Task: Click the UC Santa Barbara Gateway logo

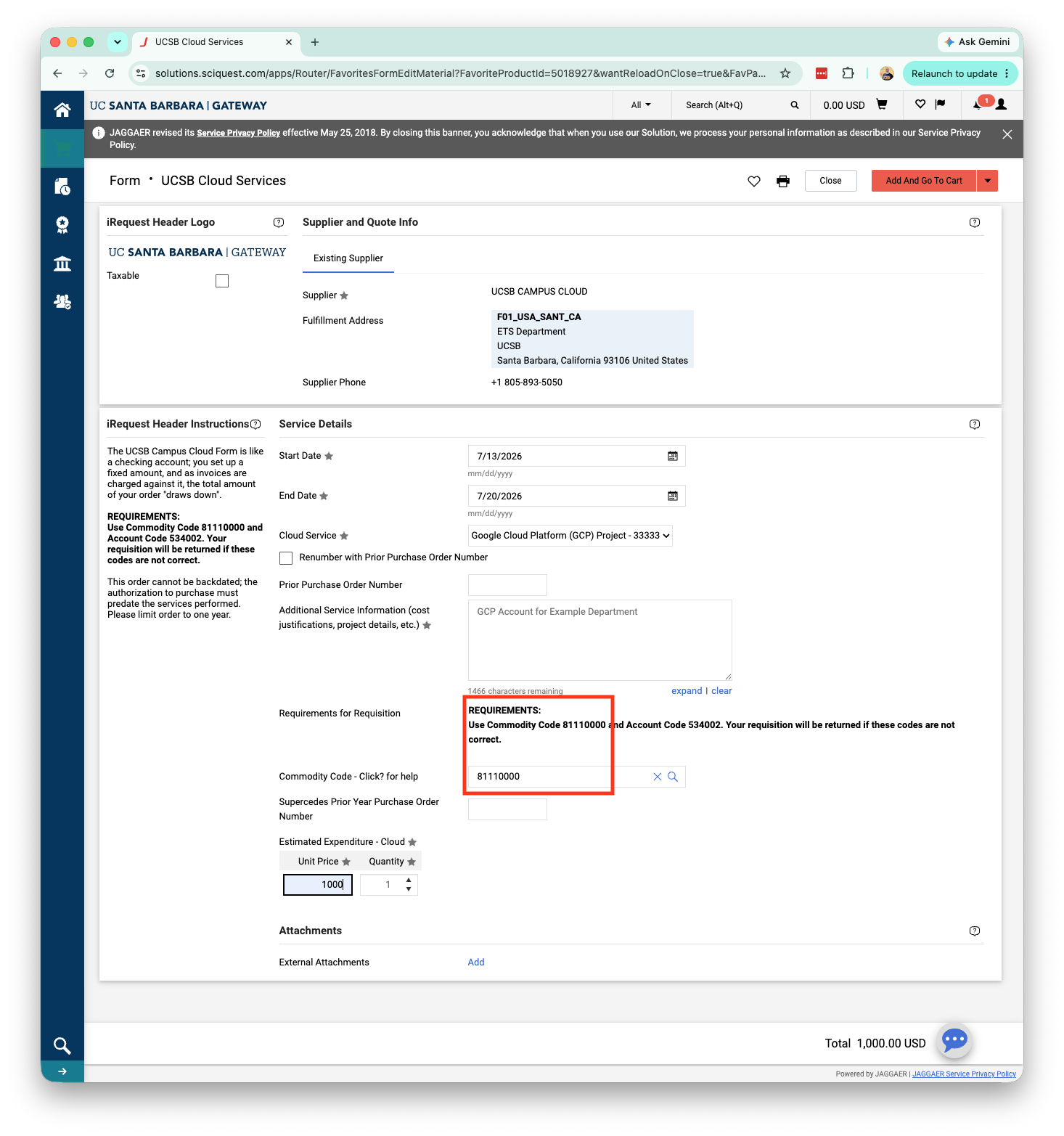Action: pyautogui.click(x=179, y=106)
